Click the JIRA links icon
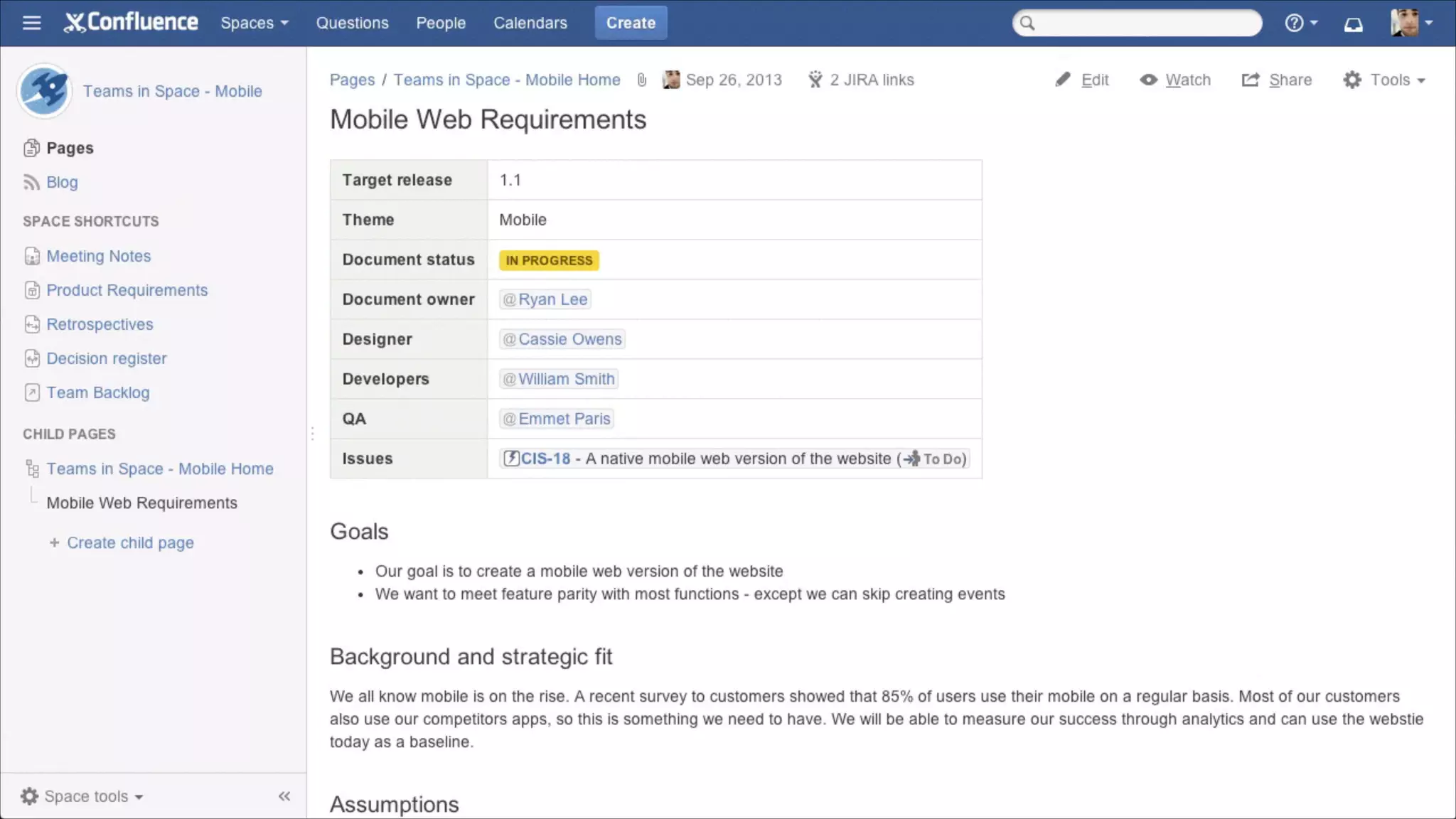Image resolution: width=1456 pixels, height=819 pixels. (815, 80)
